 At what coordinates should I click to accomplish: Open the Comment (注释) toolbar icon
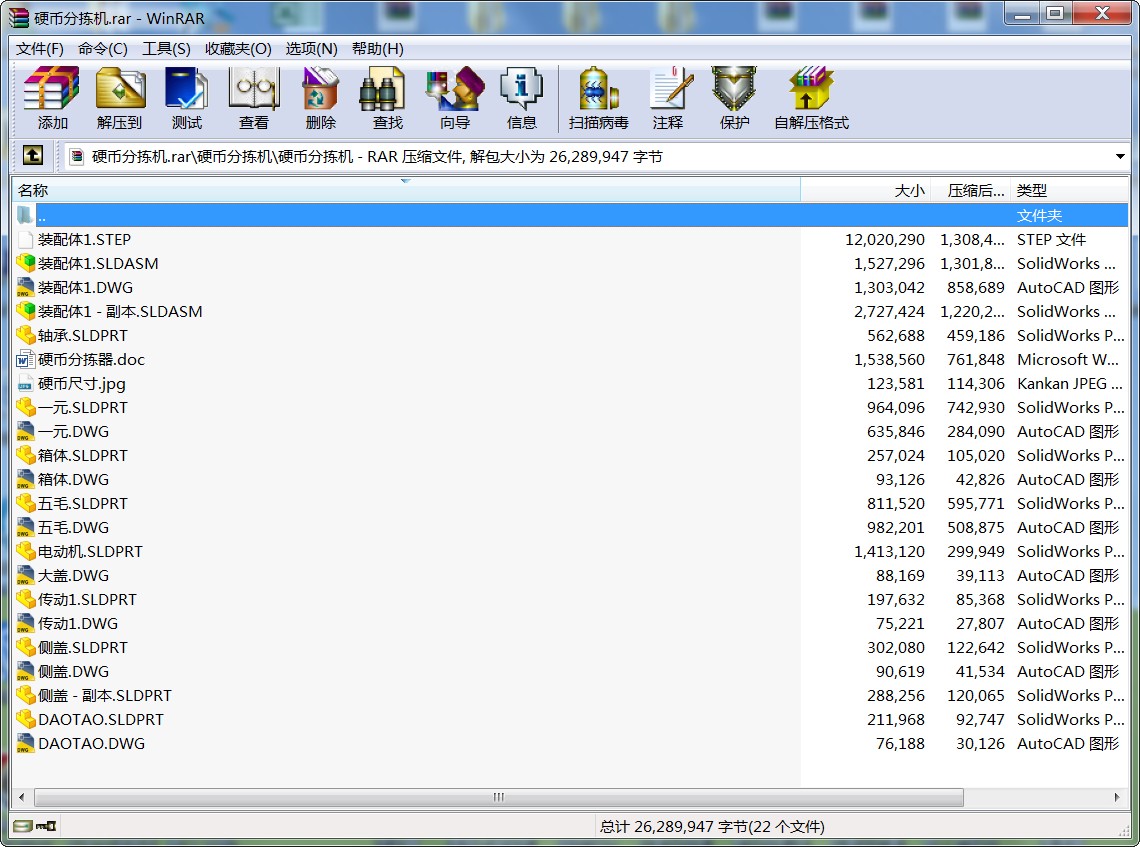[x=668, y=98]
